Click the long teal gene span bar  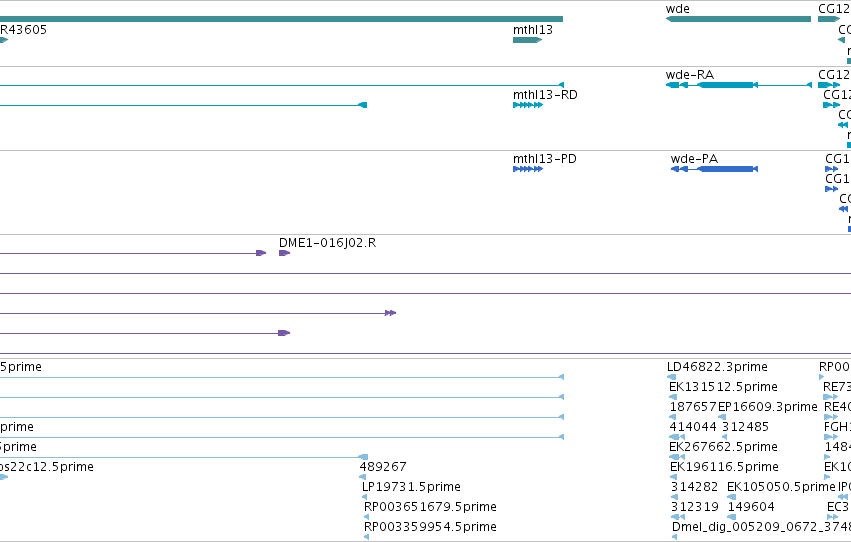(281, 19)
